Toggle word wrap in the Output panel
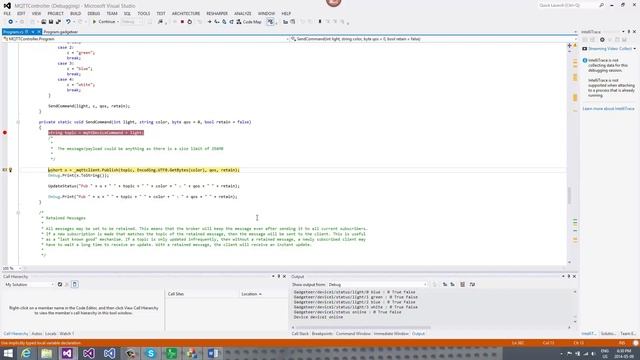640x360 pixels. pos(472,284)
